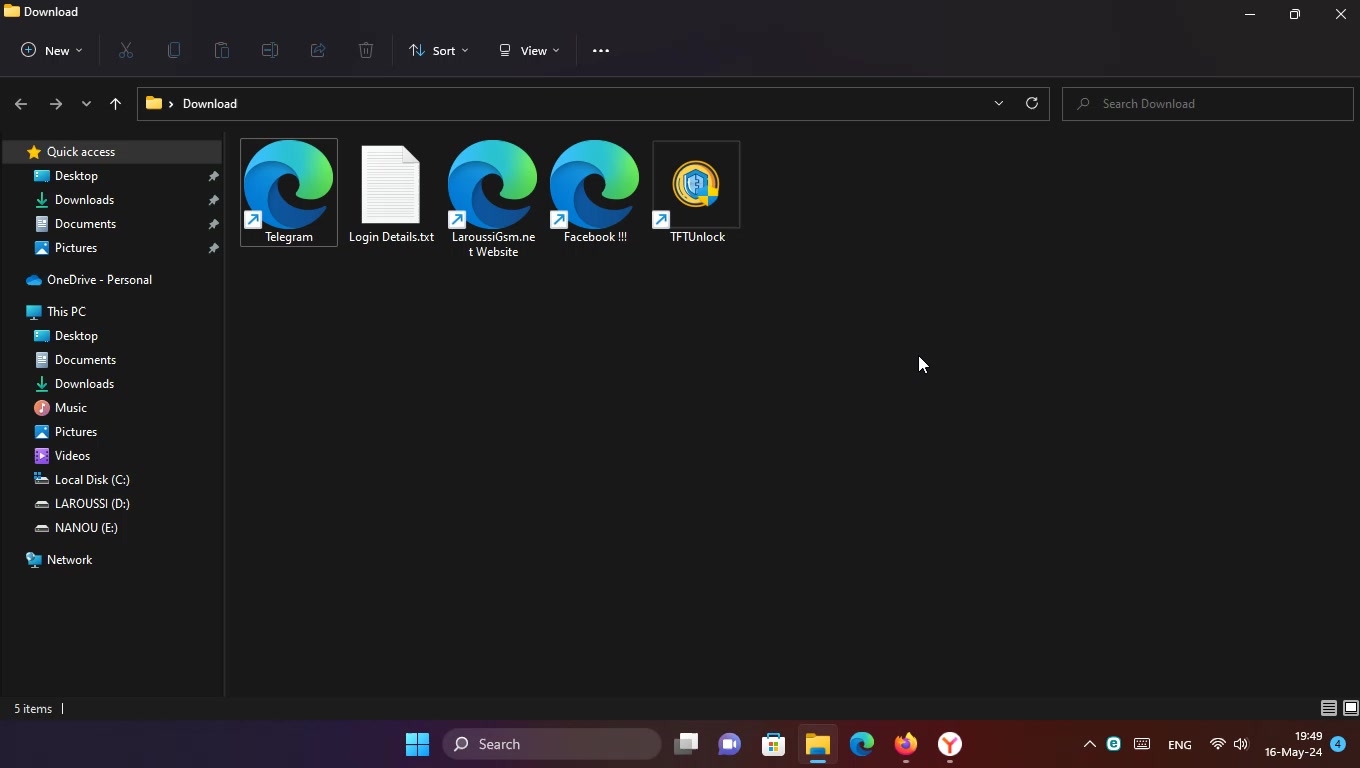Open the See more ellipsis menu

601,51
